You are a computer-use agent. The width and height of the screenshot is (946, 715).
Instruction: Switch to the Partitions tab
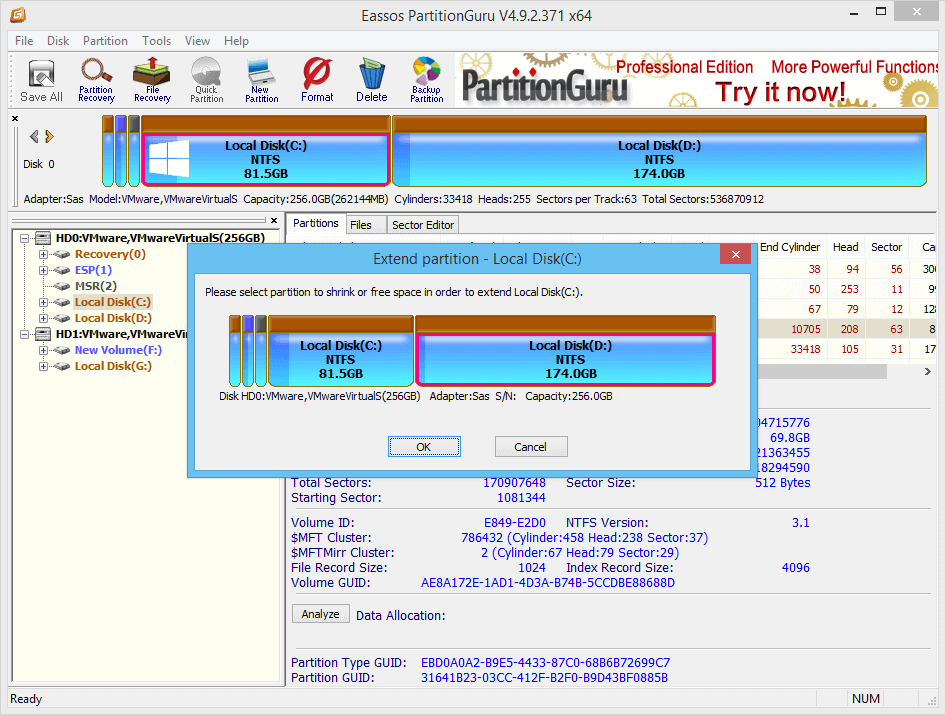(x=316, y=223)
